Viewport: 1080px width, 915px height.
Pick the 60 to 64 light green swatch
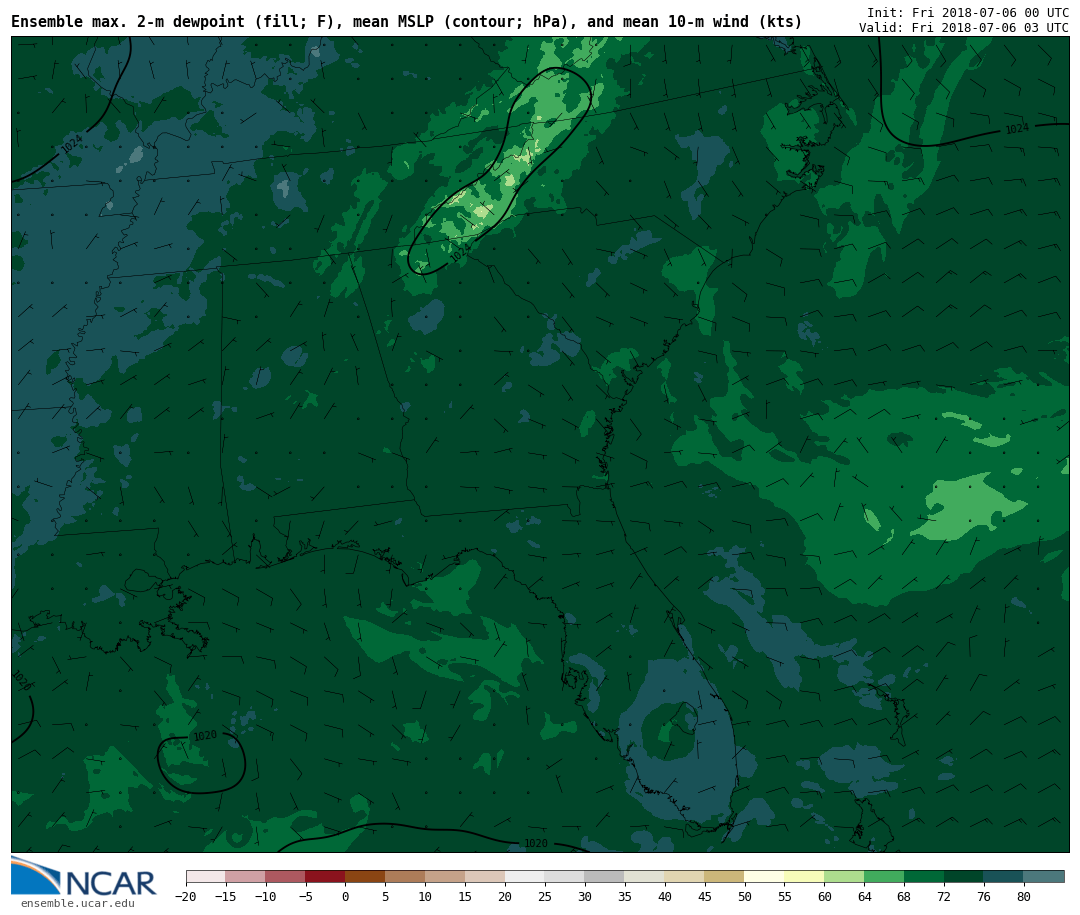[844, 876]
